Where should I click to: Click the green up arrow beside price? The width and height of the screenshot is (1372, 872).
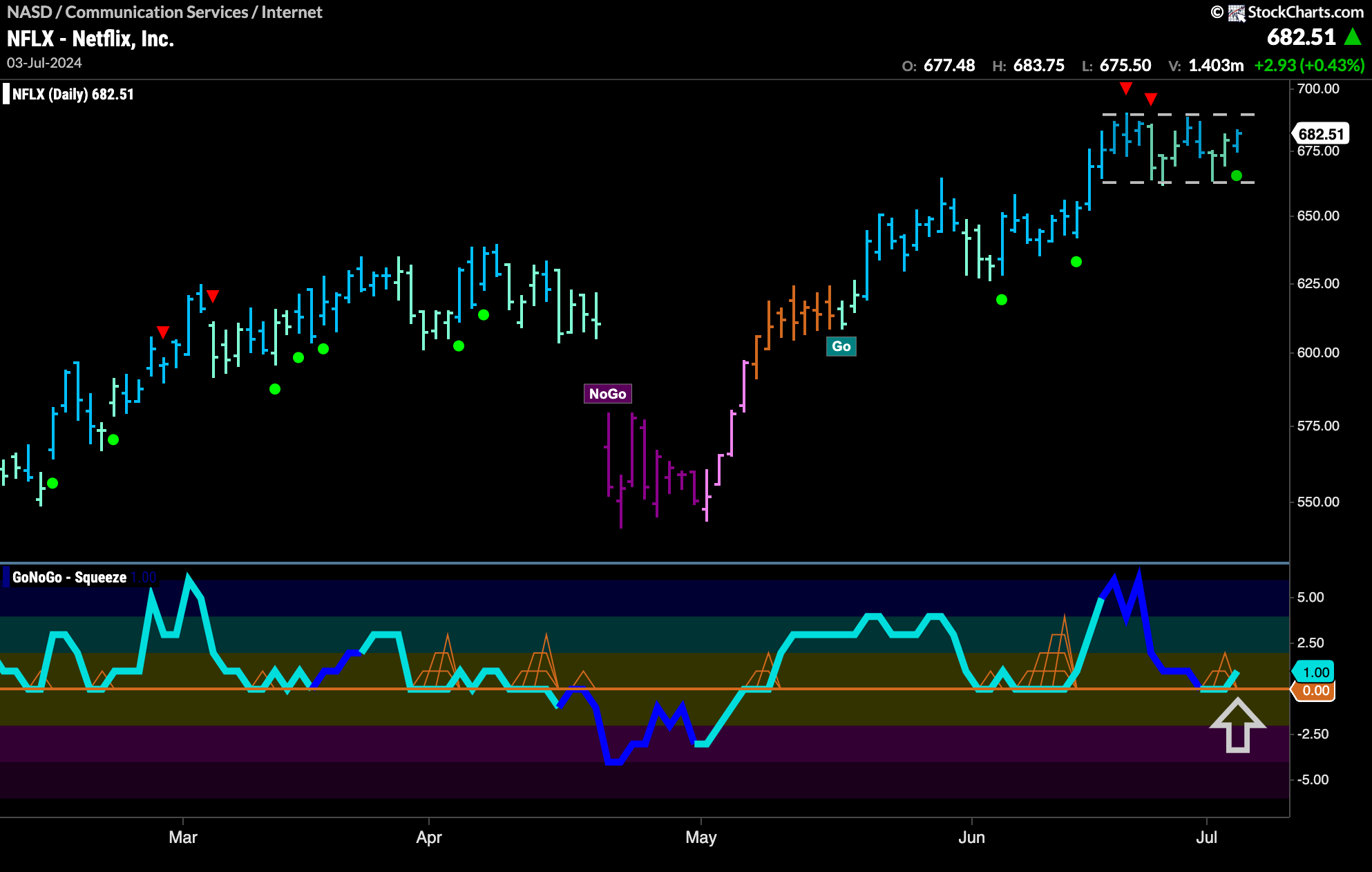(1353, 37)
